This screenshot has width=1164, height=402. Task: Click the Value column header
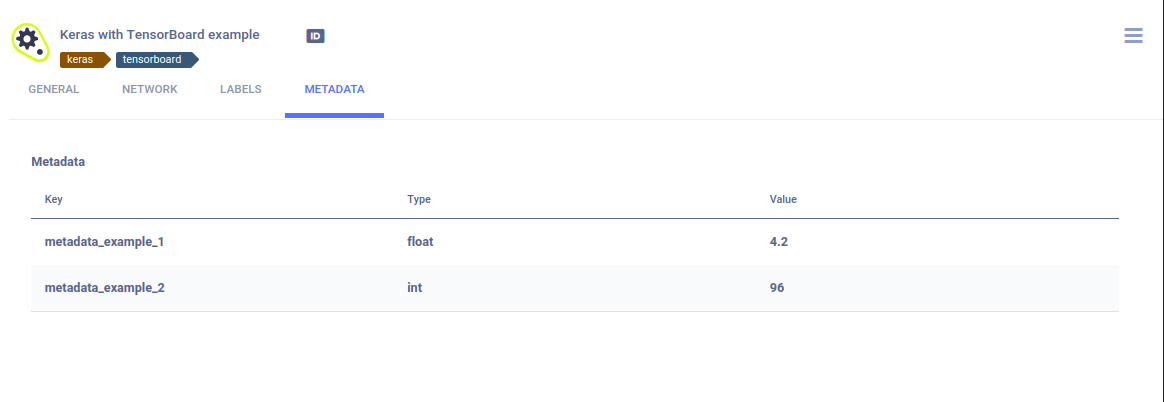point(783,200)
